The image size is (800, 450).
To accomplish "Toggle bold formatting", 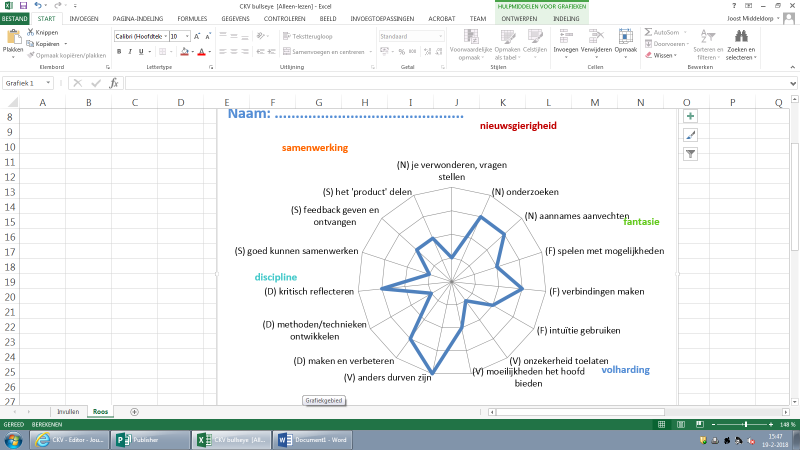I will (119, 52).
